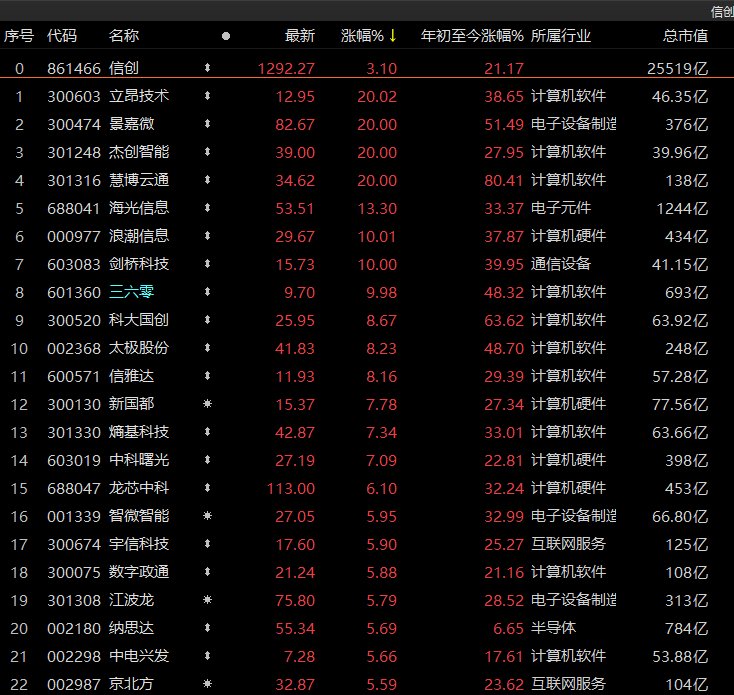This screenshot has height=695, width=734.
Task: Click the latest price 113.00
Action: (291, 489)
